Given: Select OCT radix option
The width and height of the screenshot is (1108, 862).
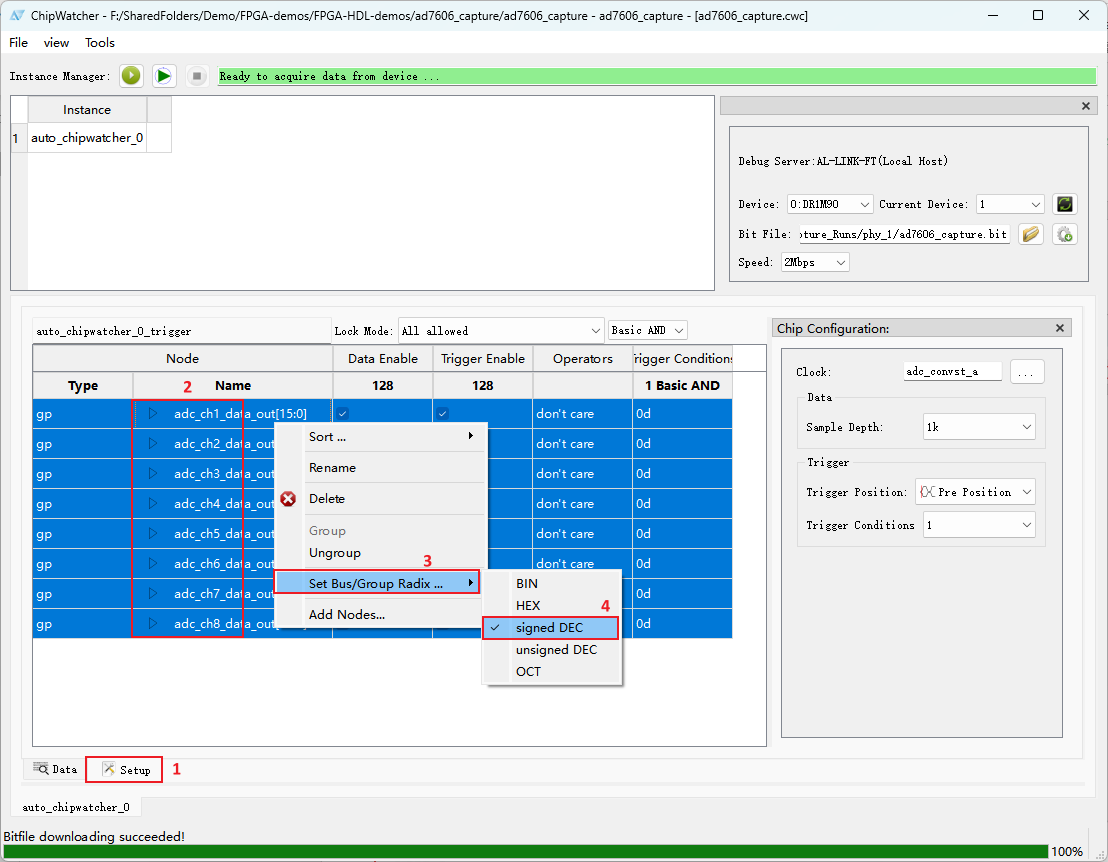Looking at the screenshot, I should pos(551,672).
